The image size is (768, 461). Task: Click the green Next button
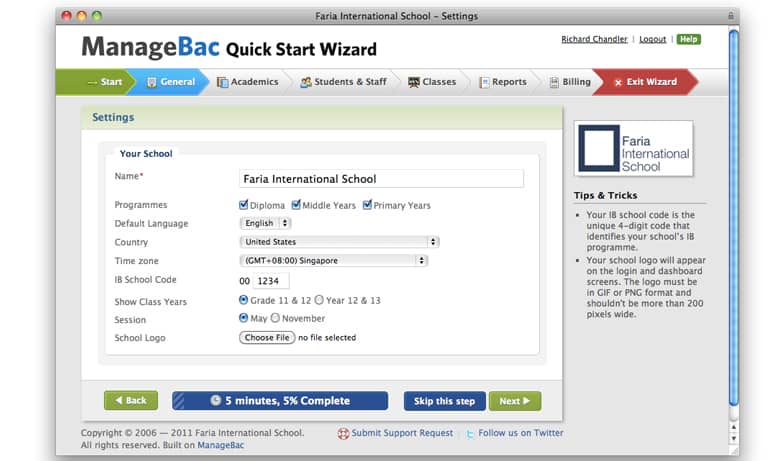pyautogui.click(x=515, y=401)
